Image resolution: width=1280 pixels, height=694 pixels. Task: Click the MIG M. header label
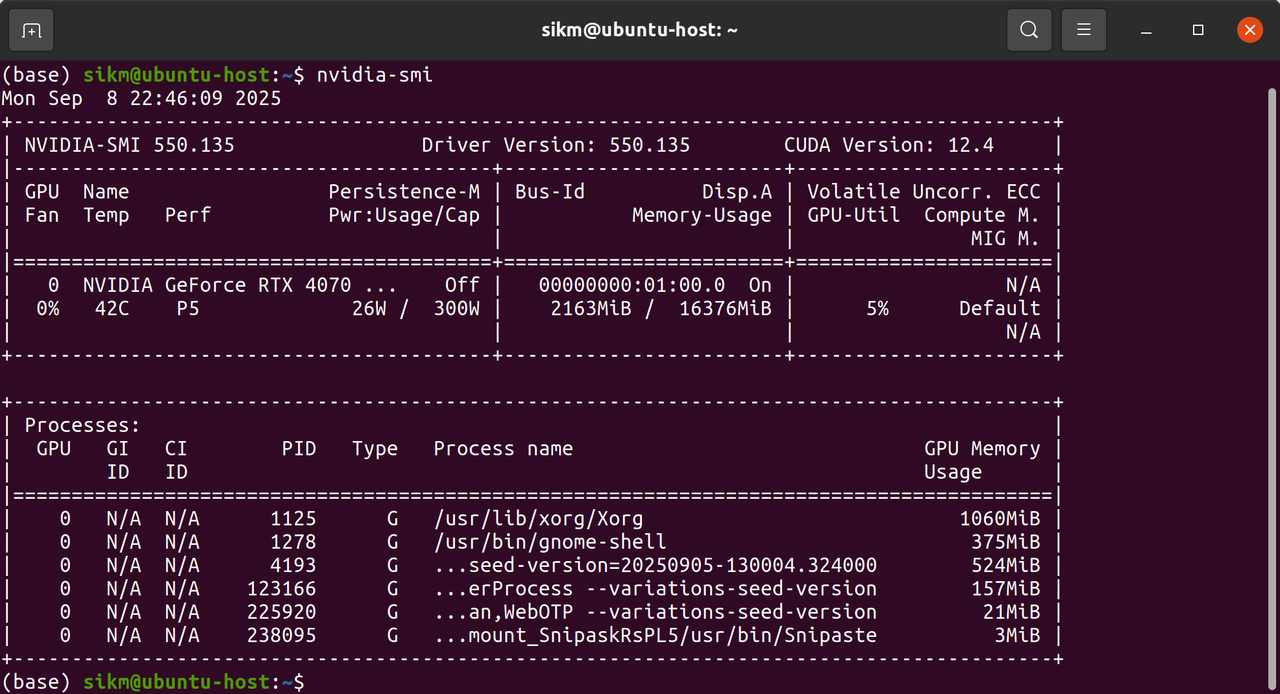[x=1006, y=238]
